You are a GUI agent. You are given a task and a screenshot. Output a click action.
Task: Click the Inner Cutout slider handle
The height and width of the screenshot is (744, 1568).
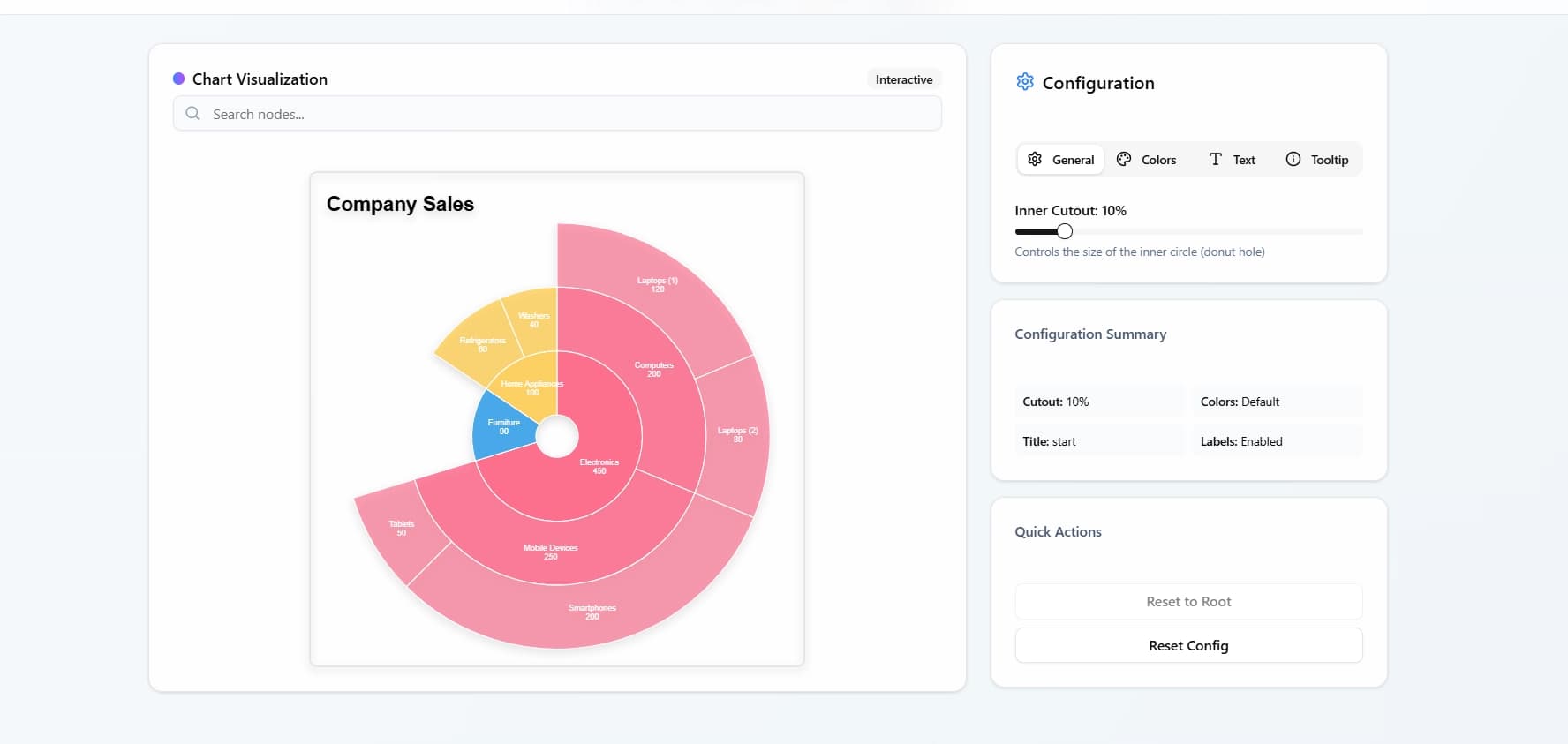point(1065,231)
